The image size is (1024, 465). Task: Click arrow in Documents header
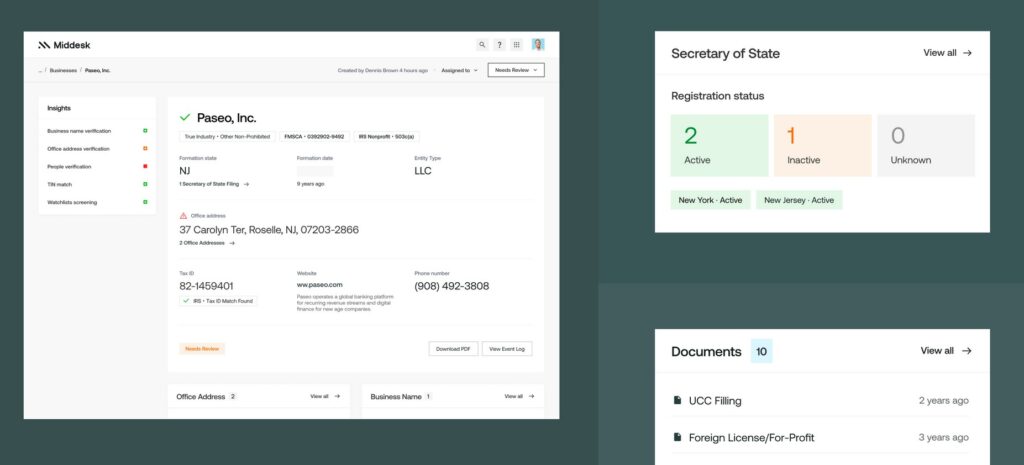pyautogui.click(x=967, y=351)
